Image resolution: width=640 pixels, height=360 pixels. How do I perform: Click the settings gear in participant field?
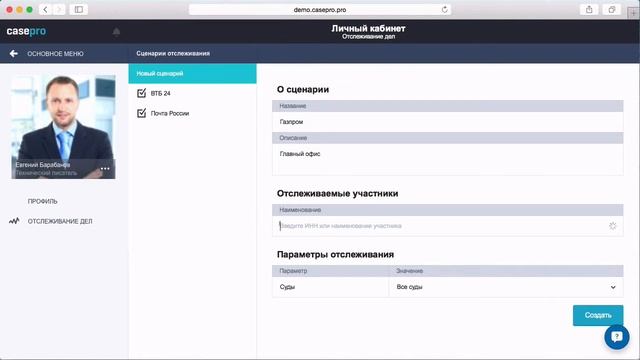pos(612,226)
